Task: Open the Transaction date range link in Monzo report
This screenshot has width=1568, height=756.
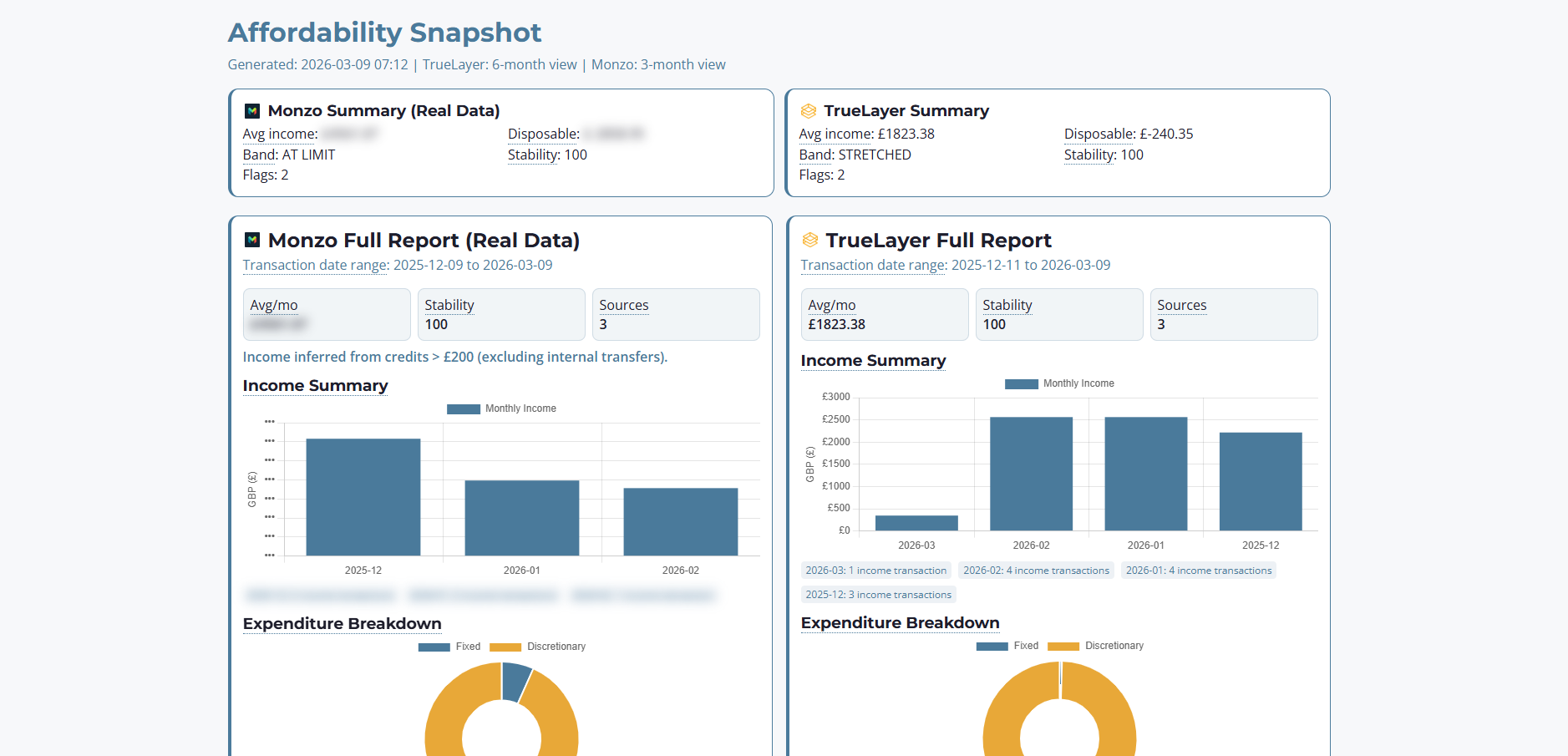Action: pos(315,265)
